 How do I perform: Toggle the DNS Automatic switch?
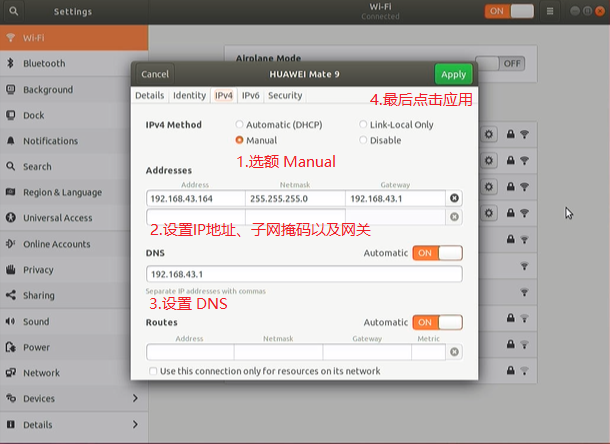[x=437, y=253]
